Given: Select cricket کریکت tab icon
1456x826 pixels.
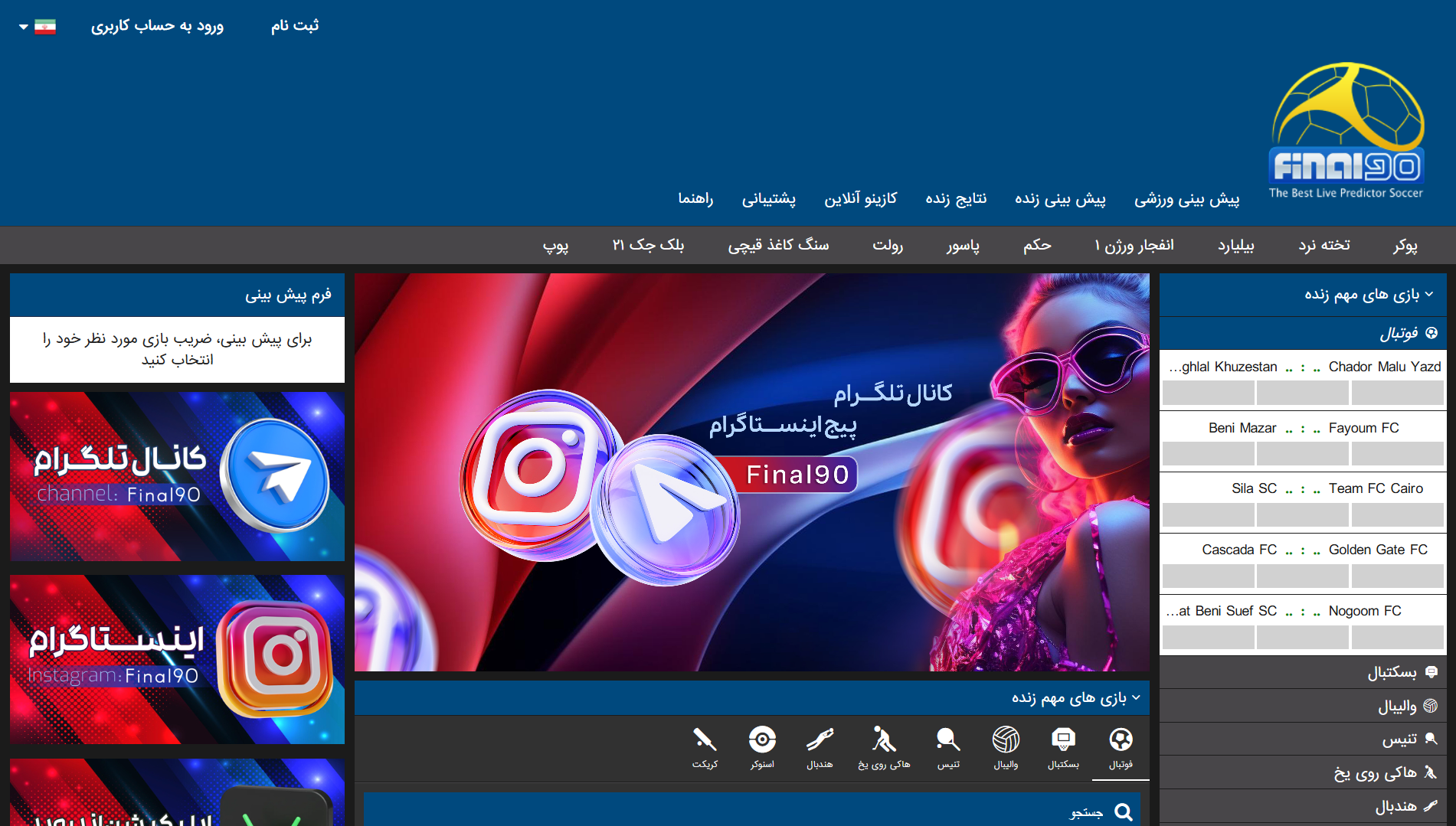Looking at the screenshot, I should [705, 748].
